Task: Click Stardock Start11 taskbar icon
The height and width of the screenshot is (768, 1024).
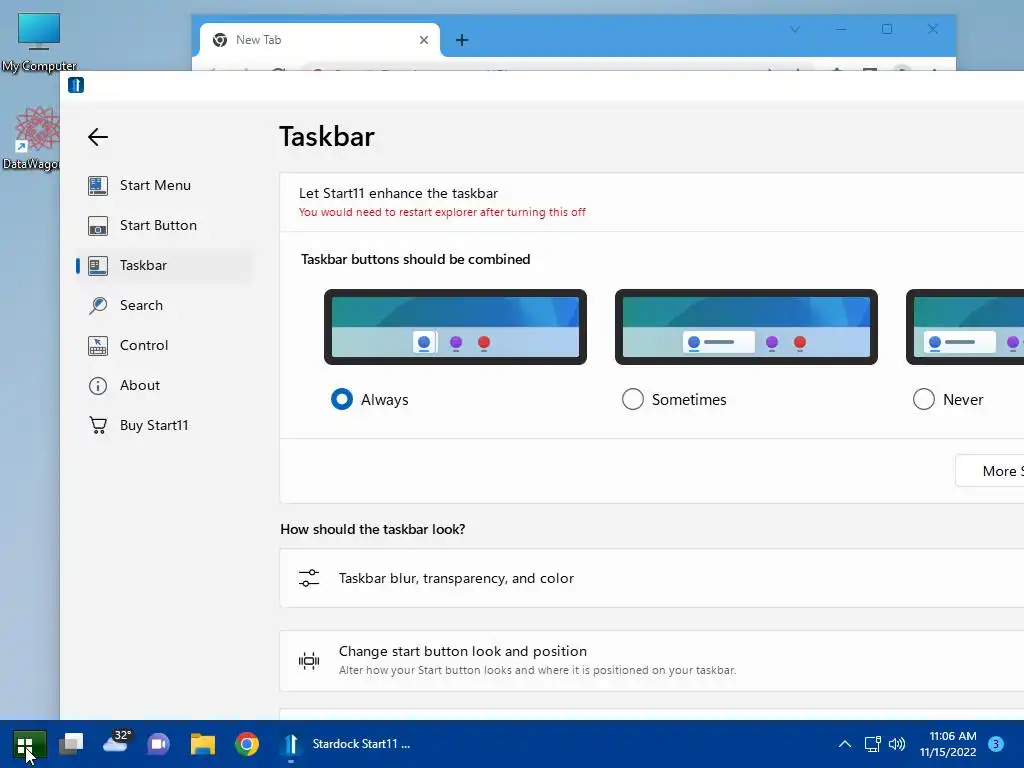Action: (x=291, y=744)
